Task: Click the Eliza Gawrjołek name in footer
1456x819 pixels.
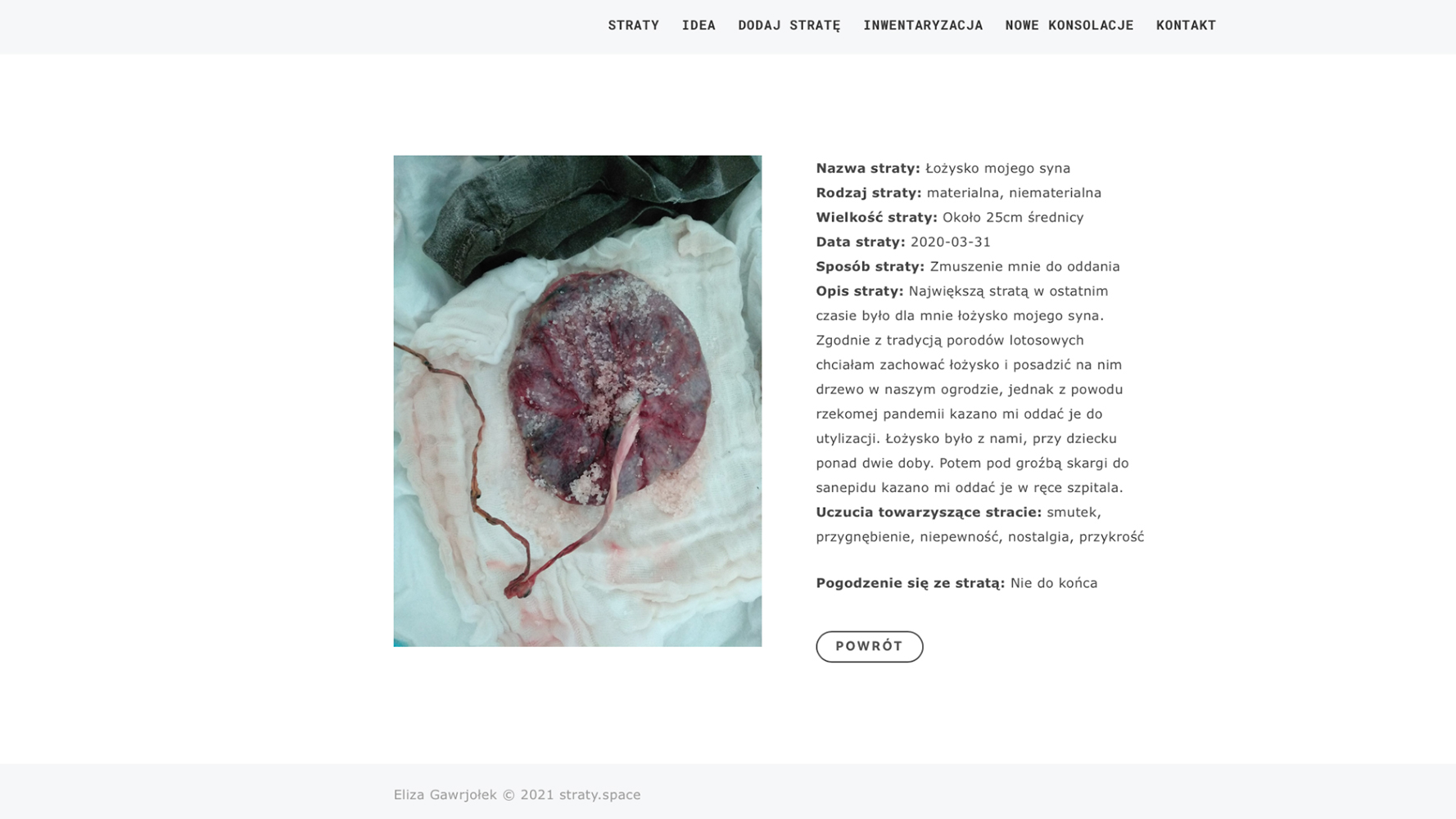Action: click(x=445, y=794)
